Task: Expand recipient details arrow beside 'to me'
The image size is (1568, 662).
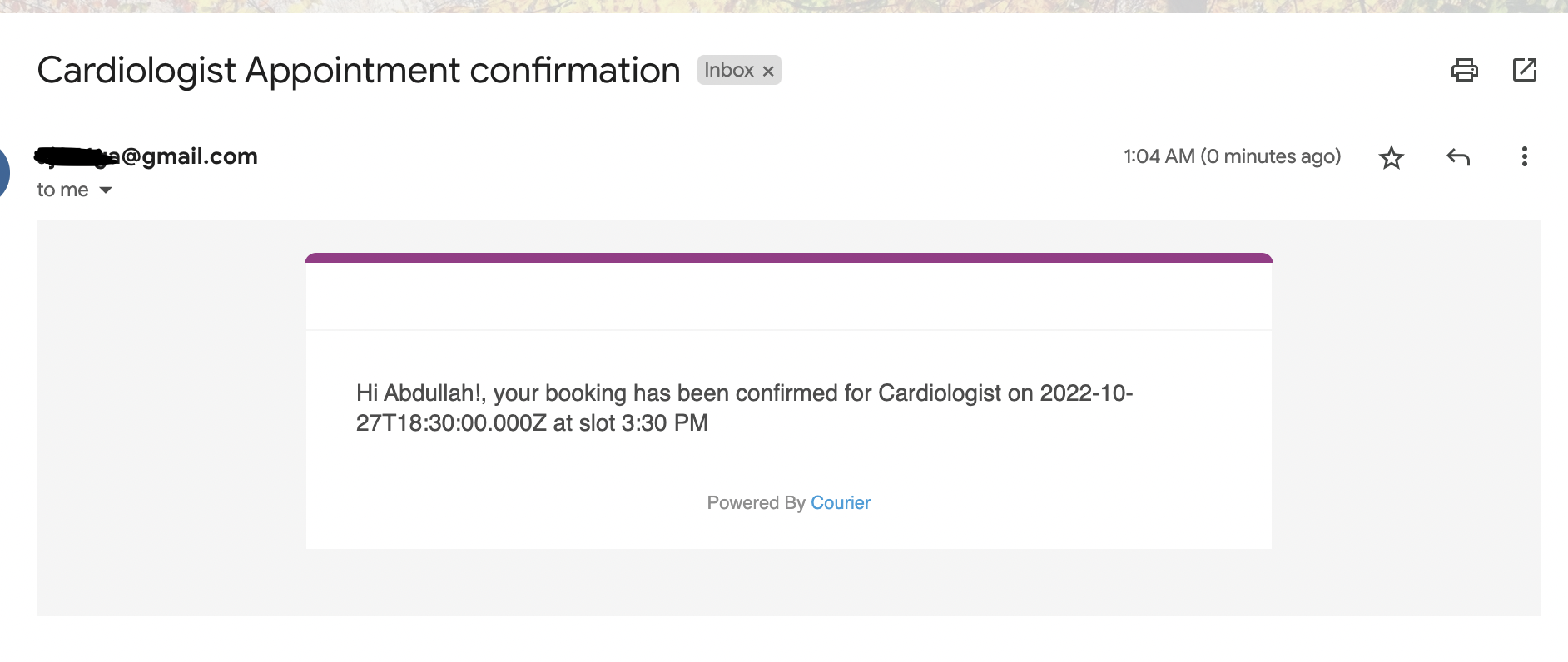Action: coord(106,190)
